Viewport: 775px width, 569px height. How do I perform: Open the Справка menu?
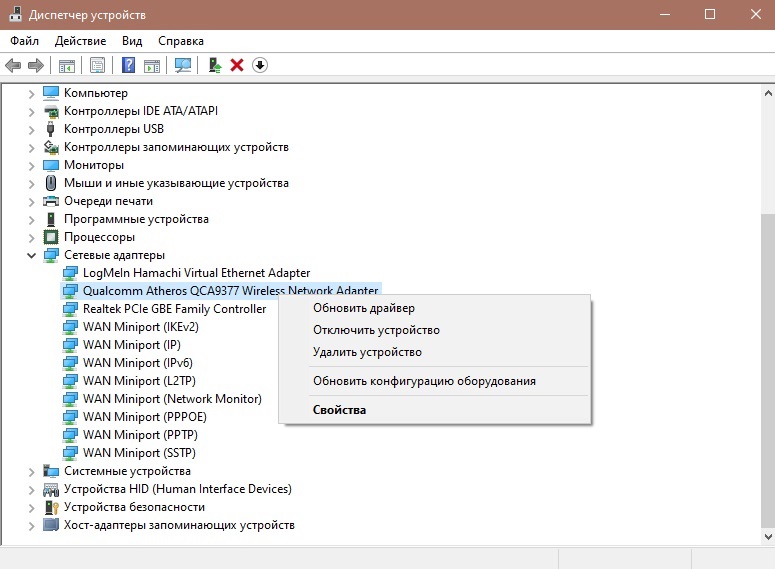(180, 41)
